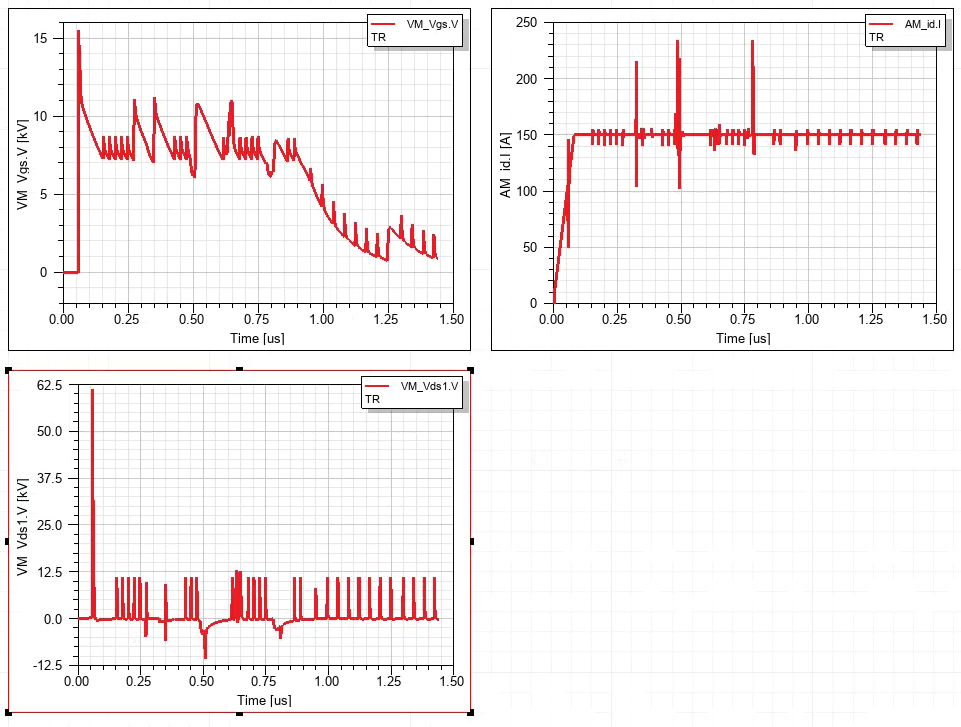Click the -12.5 tick label on VM_Vds1.V axis
Screen dimensions: 961x727
coord(47,665)
